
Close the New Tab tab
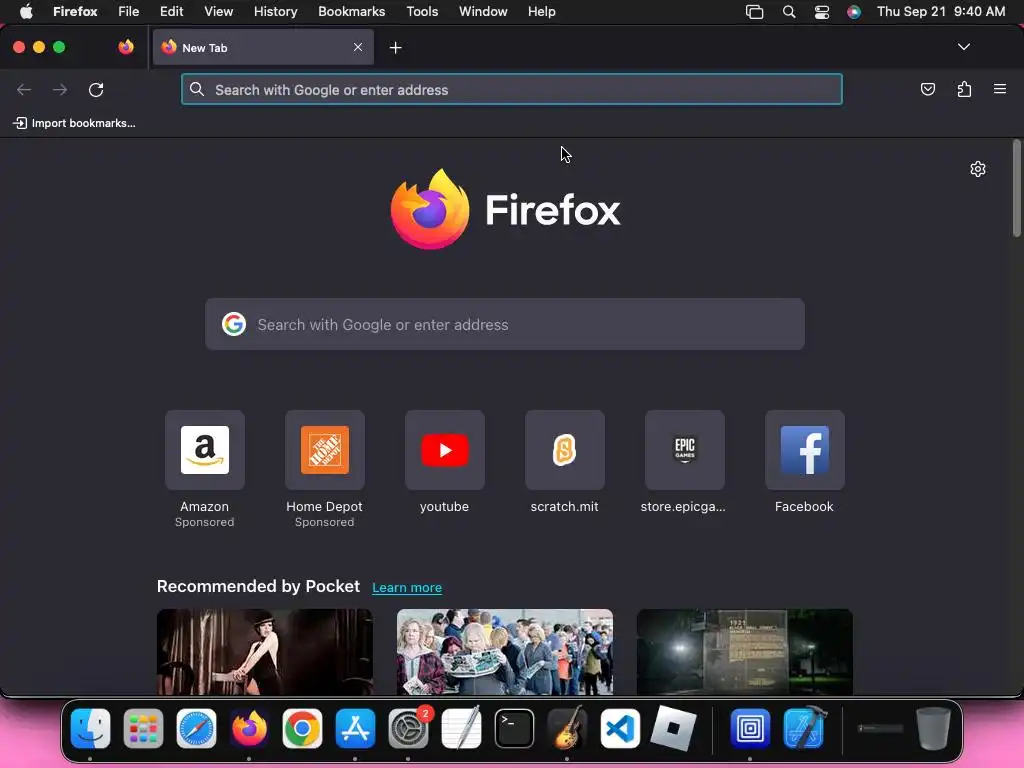pos(358,47)
